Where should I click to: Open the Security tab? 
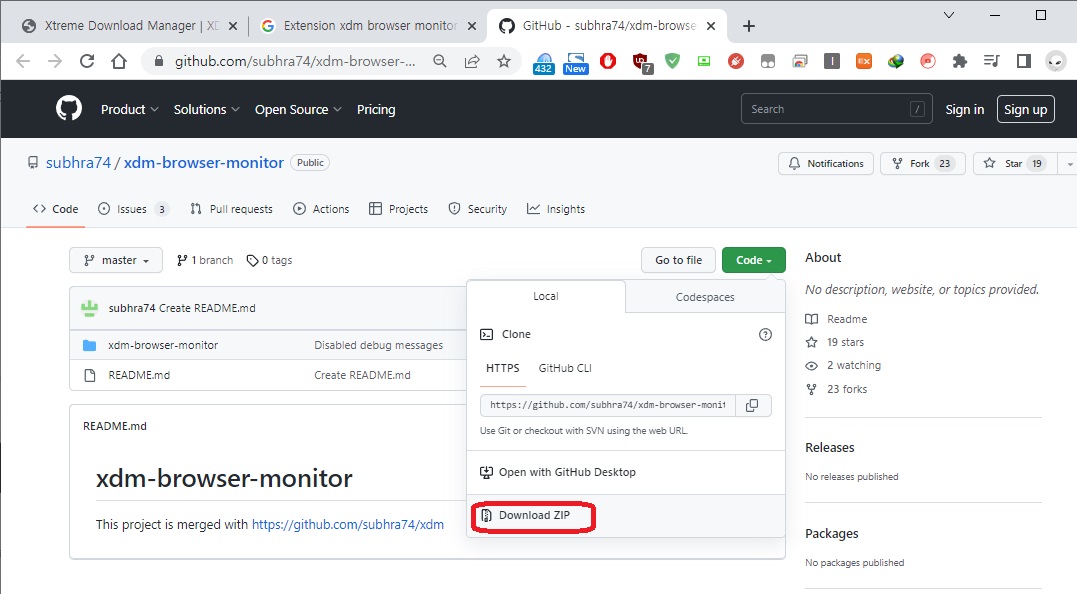478,209
